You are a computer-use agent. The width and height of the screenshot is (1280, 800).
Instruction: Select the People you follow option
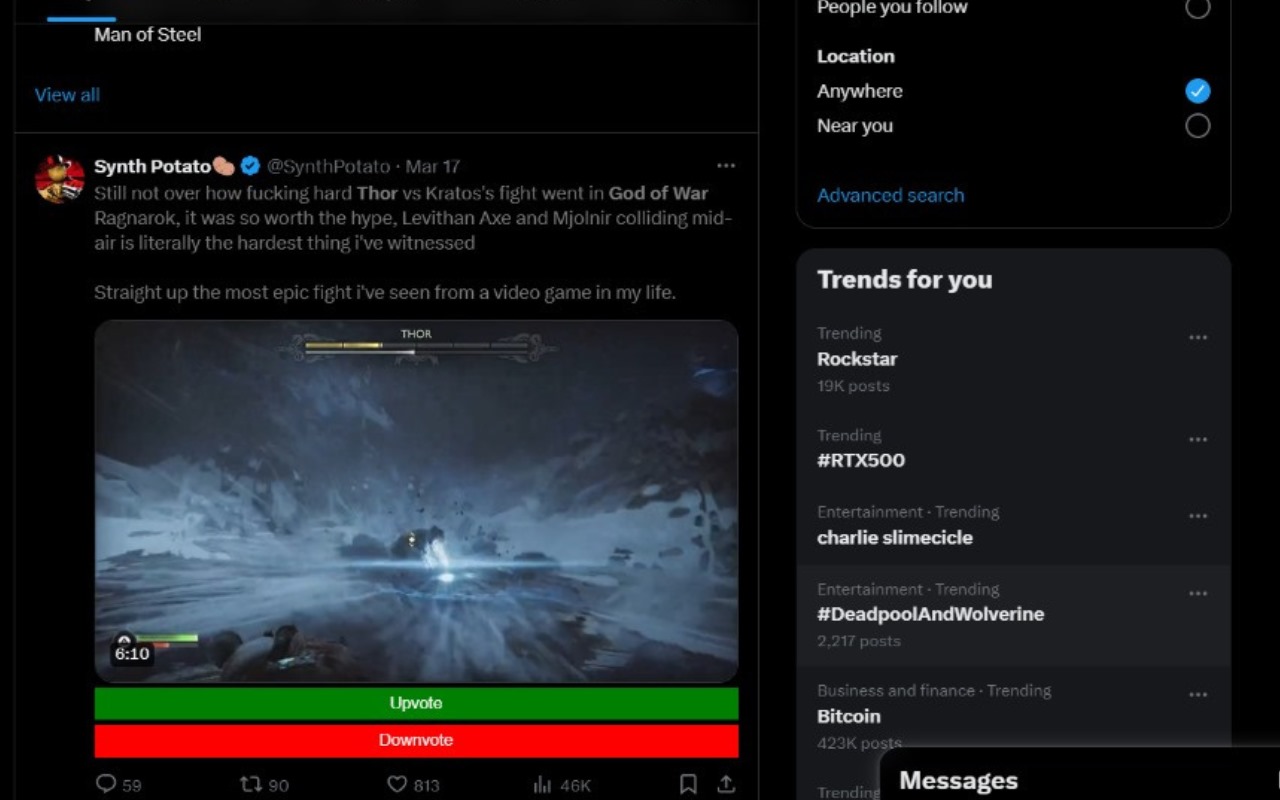click(x=1197, y=8)
